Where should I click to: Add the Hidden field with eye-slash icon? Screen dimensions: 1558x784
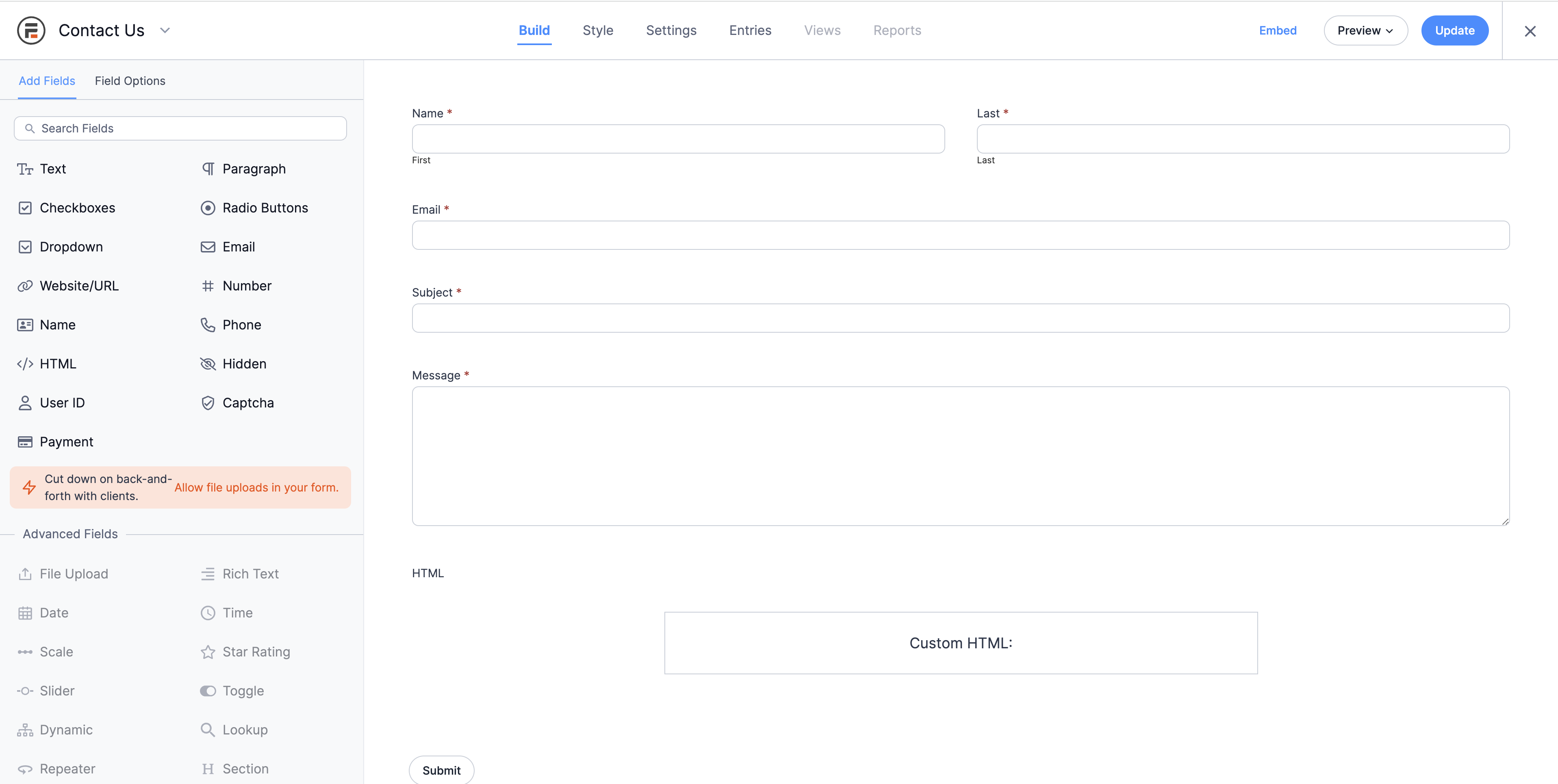(x=208, y=364)
